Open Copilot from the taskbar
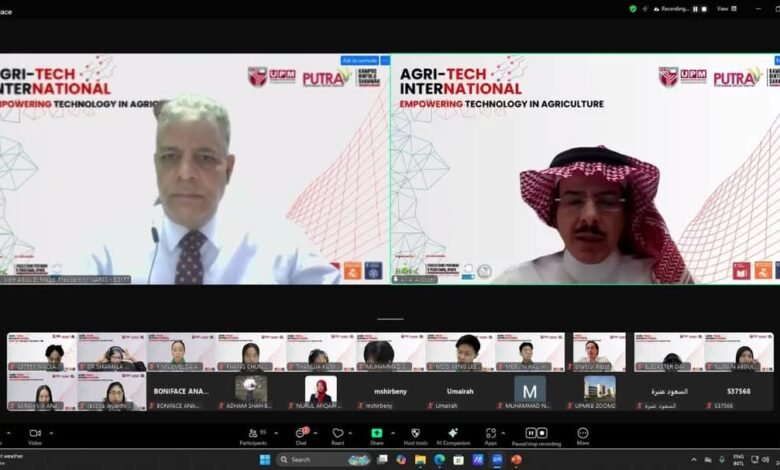This screenshot has height=470, width=780. [401, 460]
